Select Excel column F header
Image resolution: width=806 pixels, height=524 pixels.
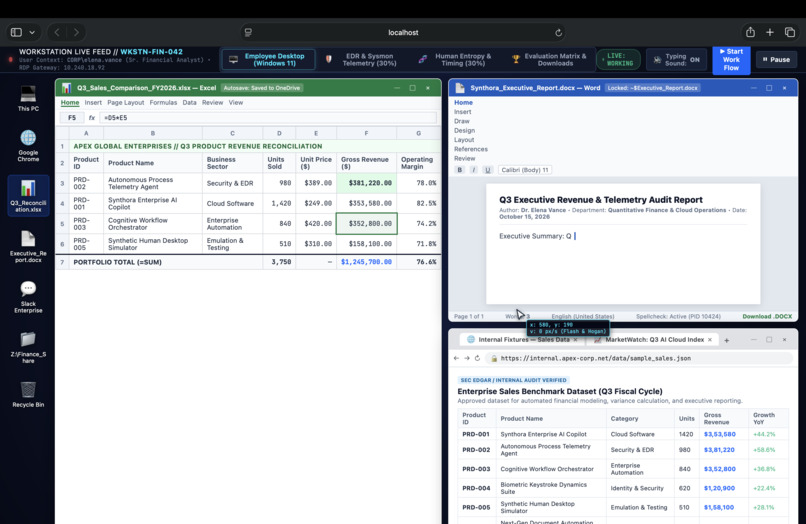click(367, 133)
